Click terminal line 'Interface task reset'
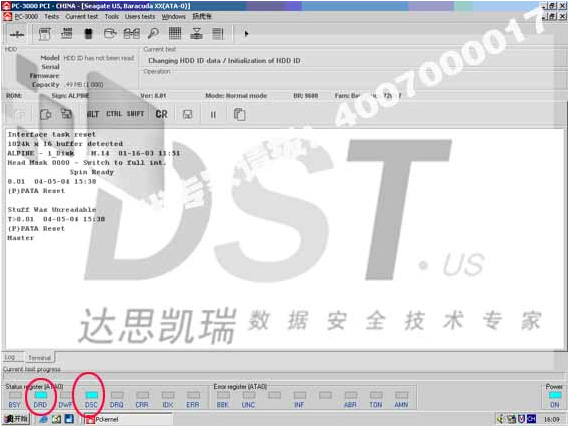 click(52, 134)
